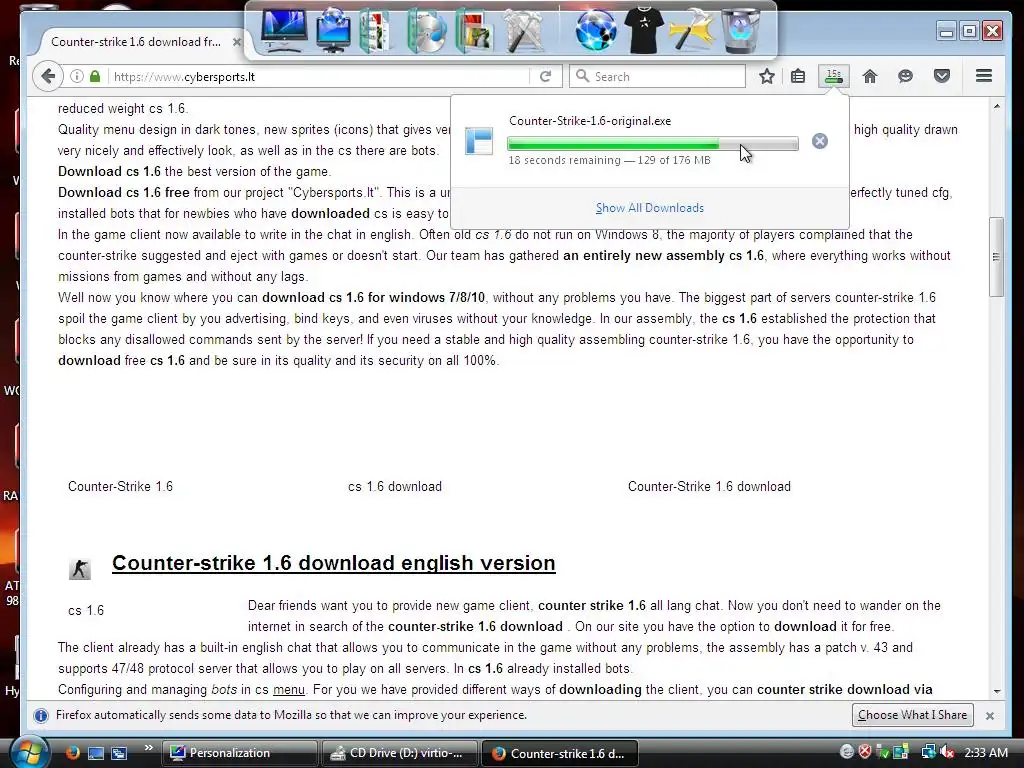Click the Counter-Strike 1.6 download image caption
Image resolution: width=1024 pixels, height=768 pixels.
pyautogui.click(x=709, y=487)
